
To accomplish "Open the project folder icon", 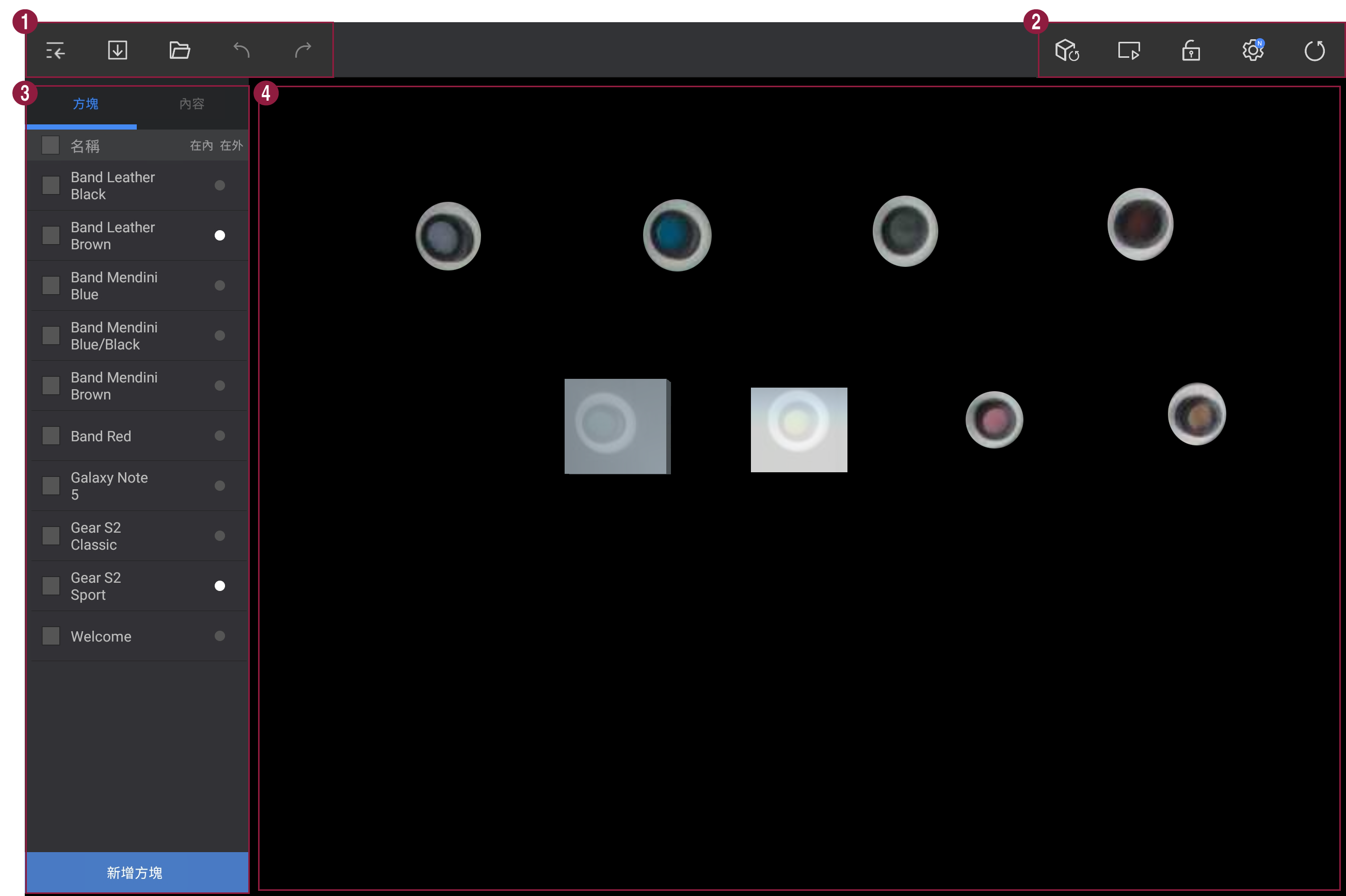I will tap(180, 50).
